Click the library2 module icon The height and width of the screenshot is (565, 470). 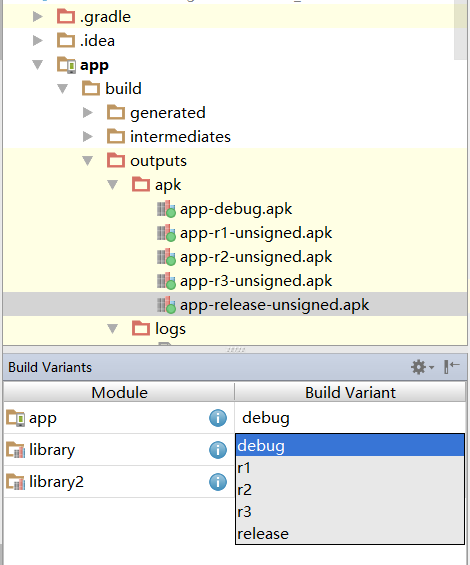15,482
